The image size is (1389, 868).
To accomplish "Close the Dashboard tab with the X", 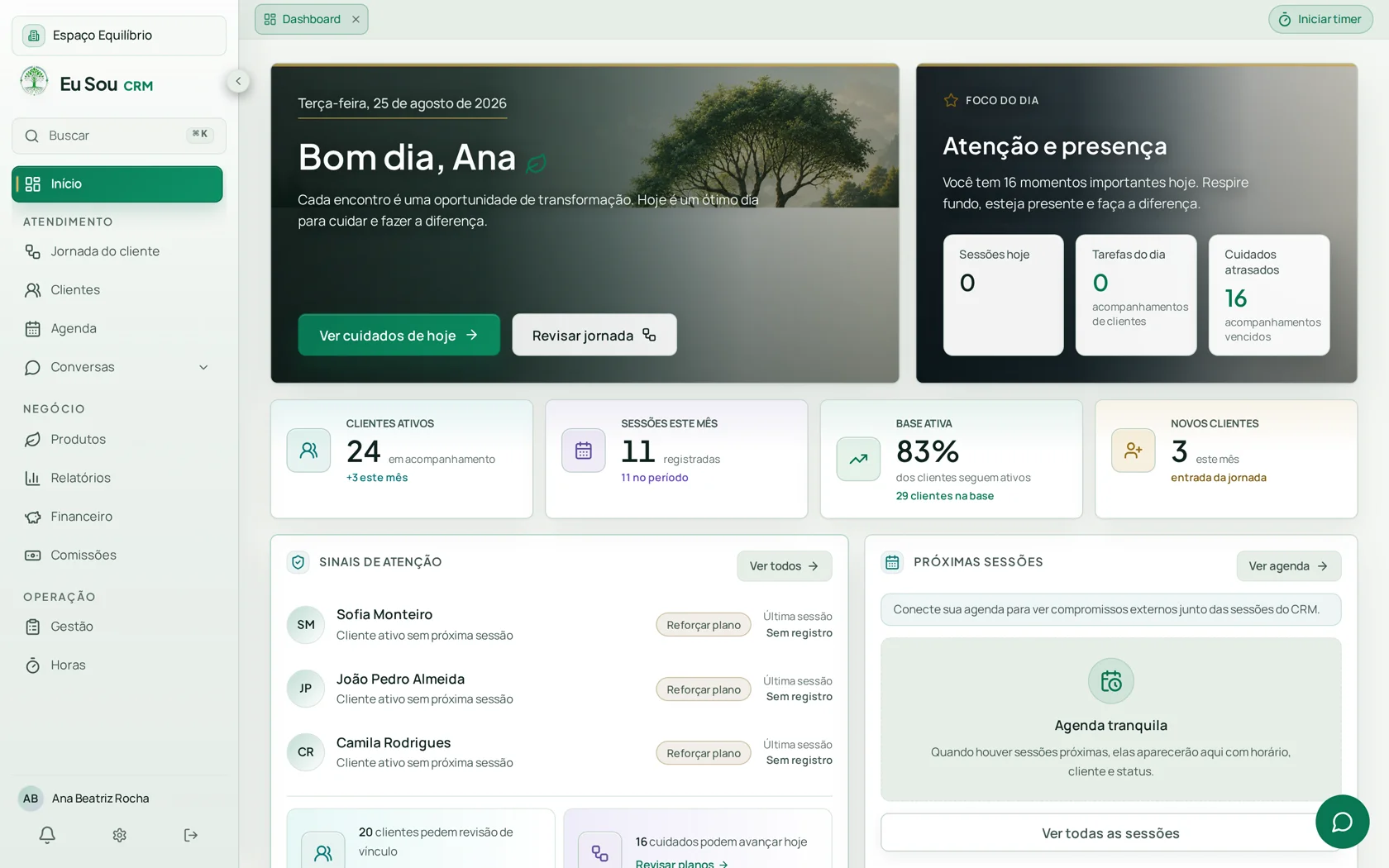I will click(356, 19).
